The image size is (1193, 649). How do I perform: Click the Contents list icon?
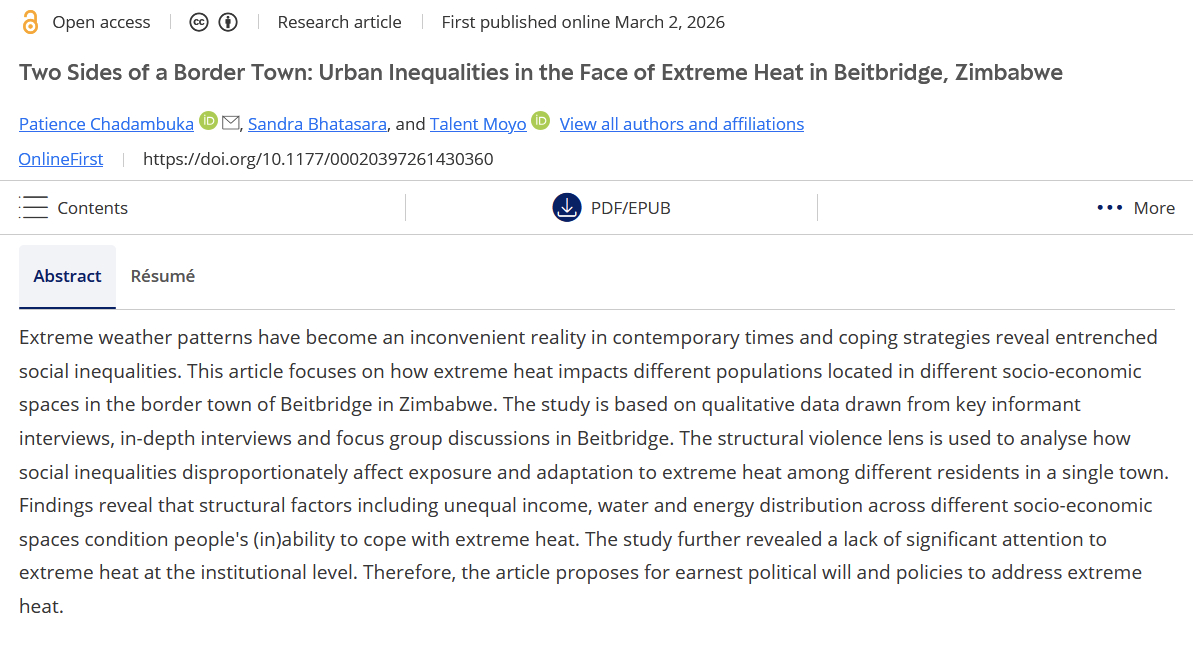point(34,208)
